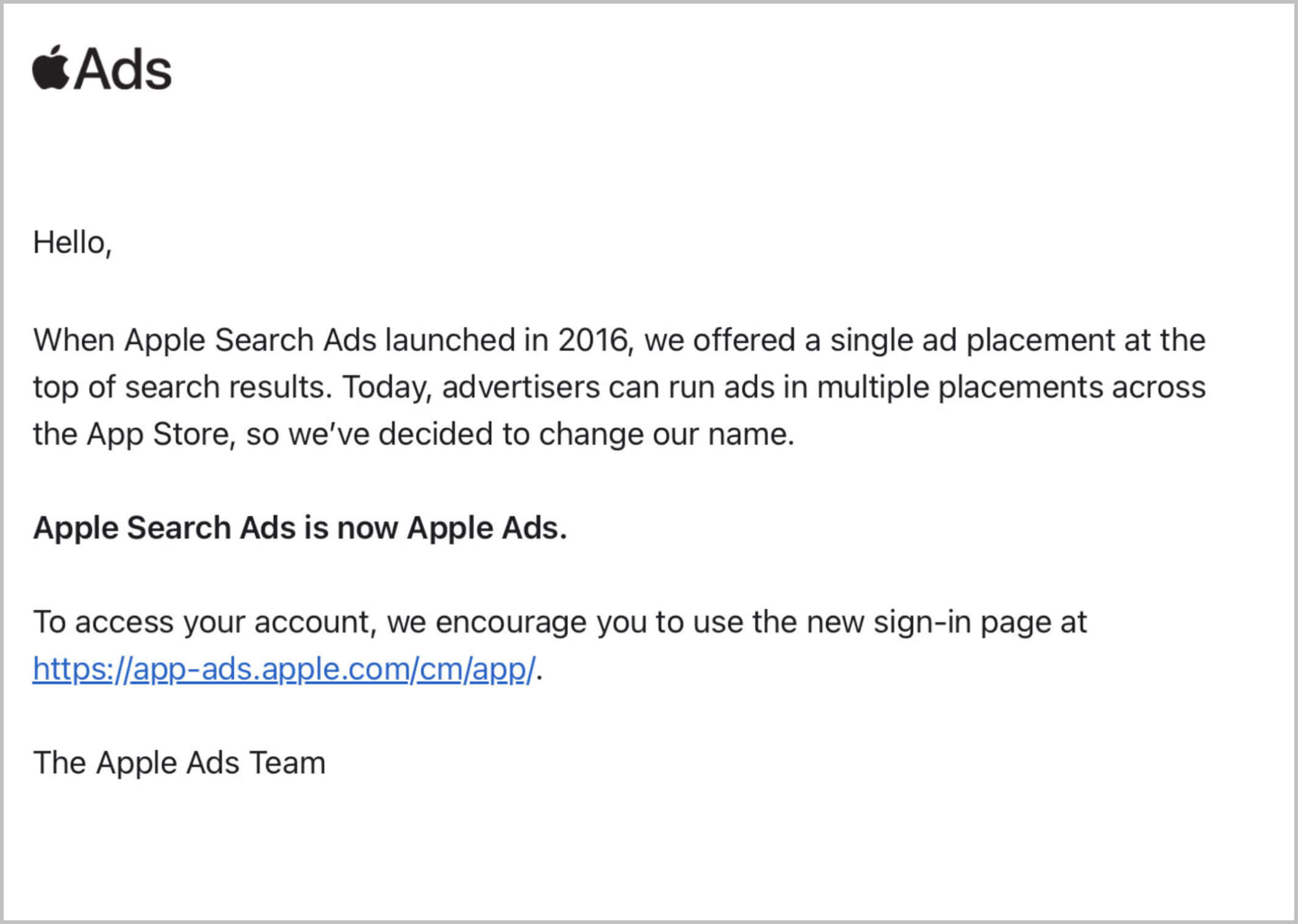
Task: Click the words "App Store" in the paragraph
Action: [157, 434]
